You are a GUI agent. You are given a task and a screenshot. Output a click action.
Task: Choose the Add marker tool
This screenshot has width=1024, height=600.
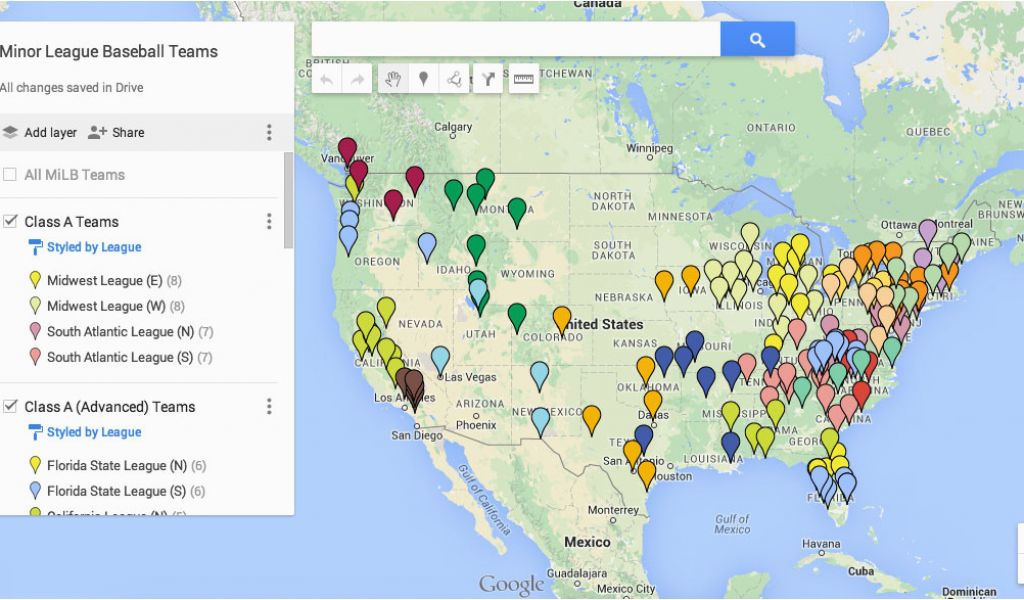[423, 79]
